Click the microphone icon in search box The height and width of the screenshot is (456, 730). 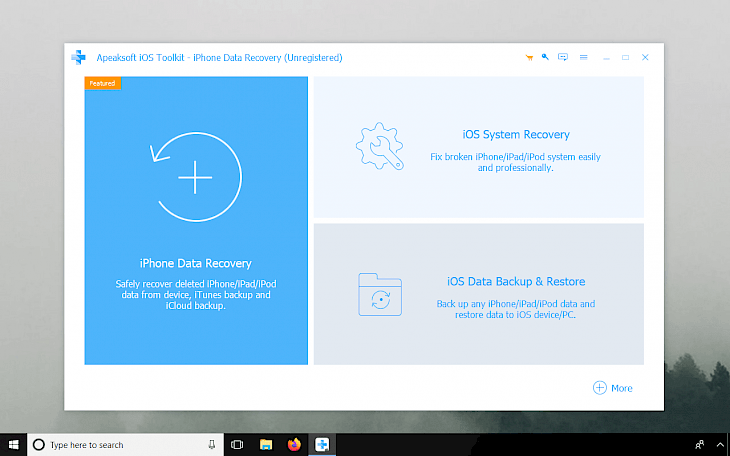pyautogui.click(x=212, y=445)
